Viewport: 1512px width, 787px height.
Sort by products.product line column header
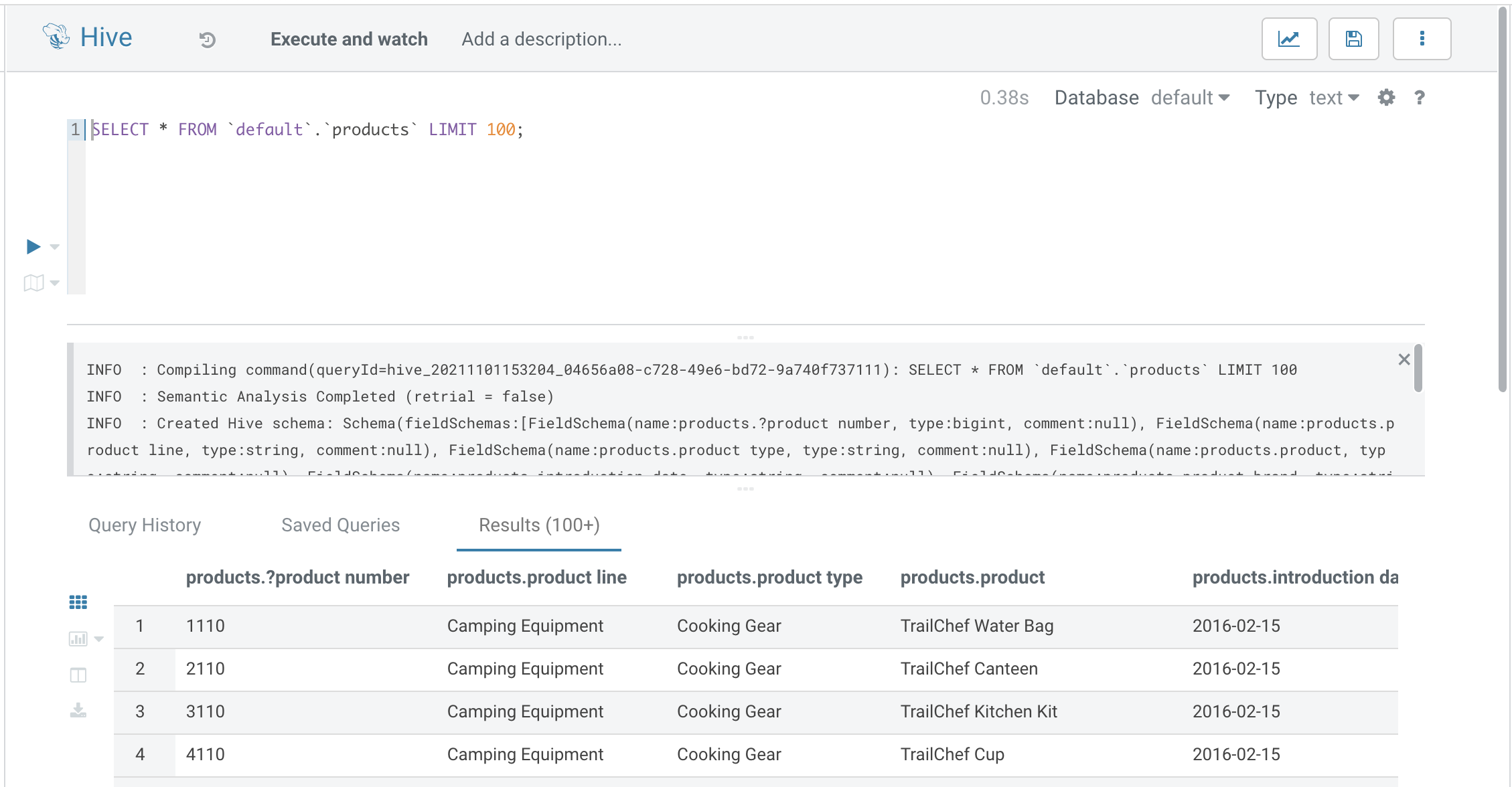click(537, 578)
